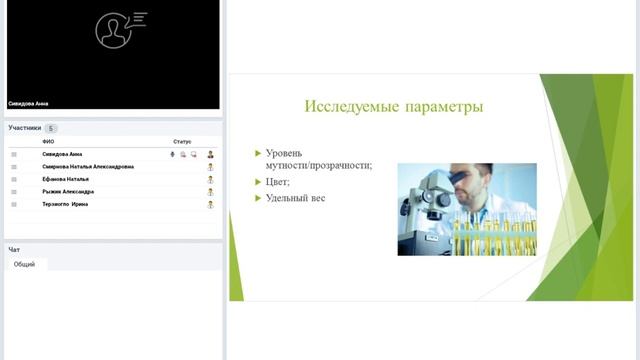The height and width of the screenshot is (360, 640).
Task: Click the bullet Уровень мутности/прозрачности
Action: pos(319,159)
